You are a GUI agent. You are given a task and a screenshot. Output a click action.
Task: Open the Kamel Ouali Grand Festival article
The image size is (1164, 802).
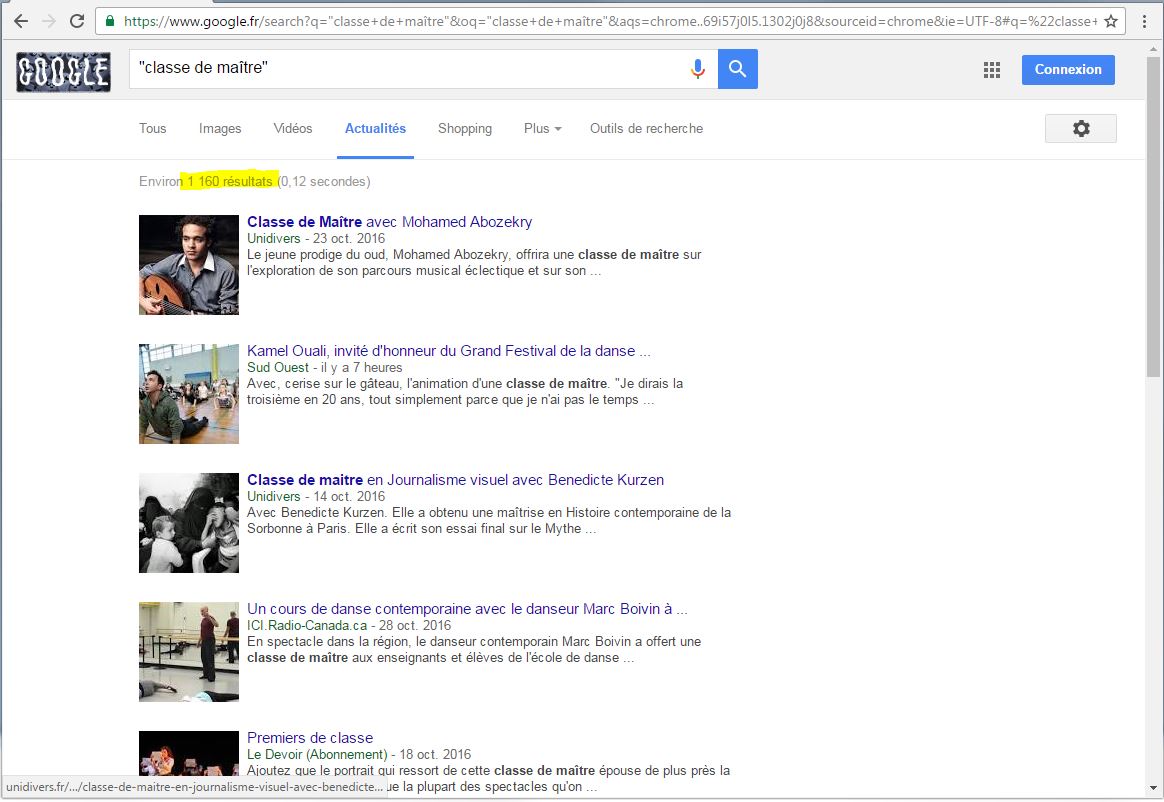(x=448, y=351)
